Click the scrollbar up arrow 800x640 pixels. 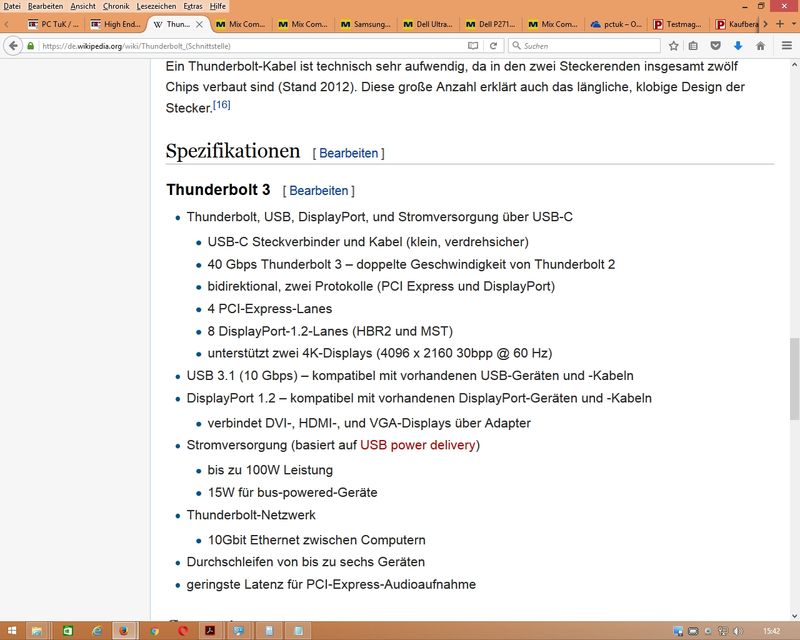coord(794,65)
